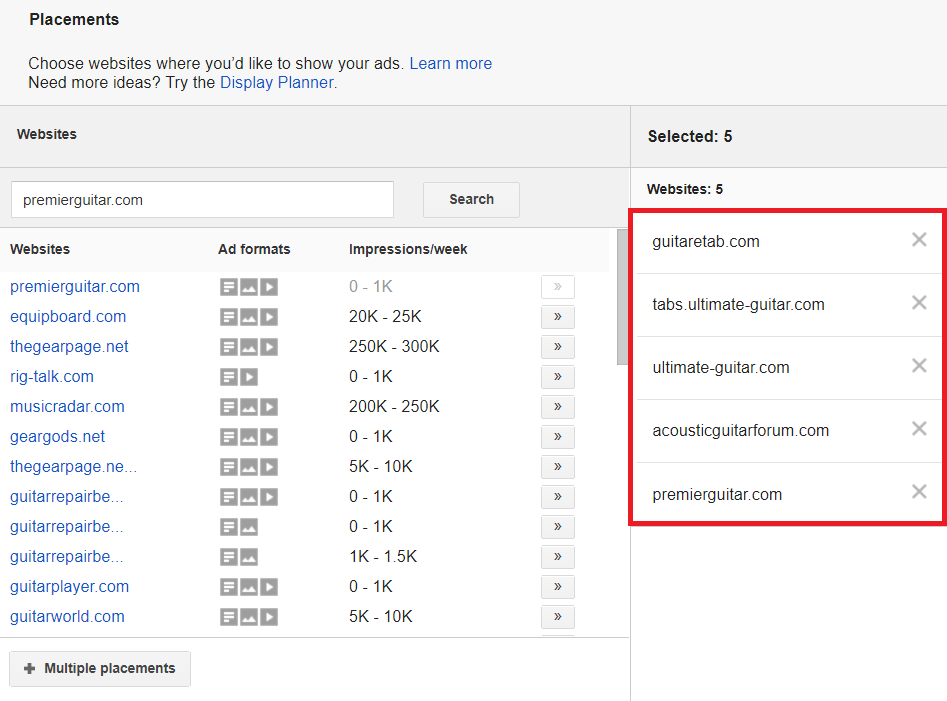Select the 200K - 250K impressions value
Viewport: 947px width, 701px height.
click(x=394, y=406)
